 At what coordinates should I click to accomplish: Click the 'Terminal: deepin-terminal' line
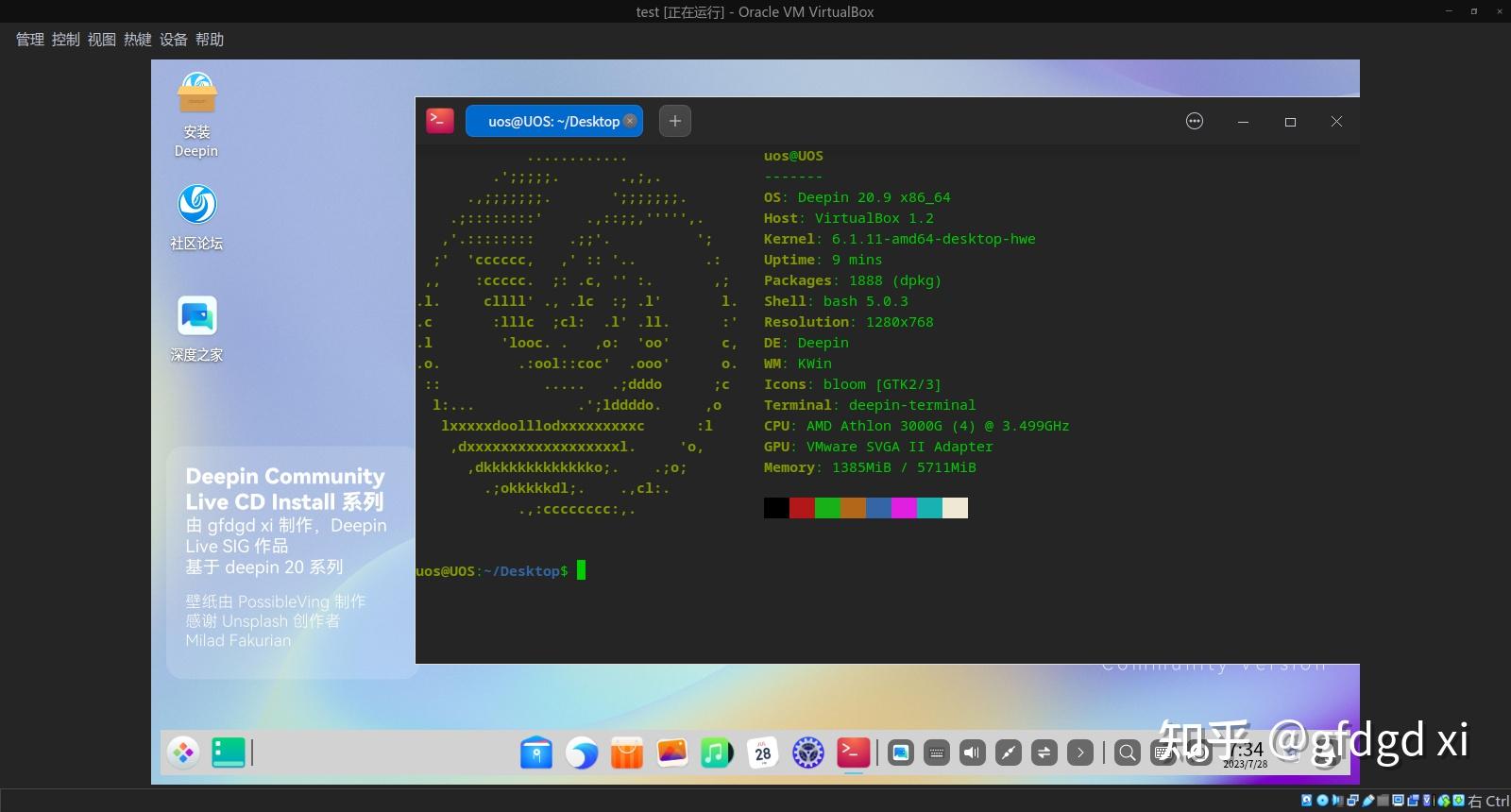870,405
